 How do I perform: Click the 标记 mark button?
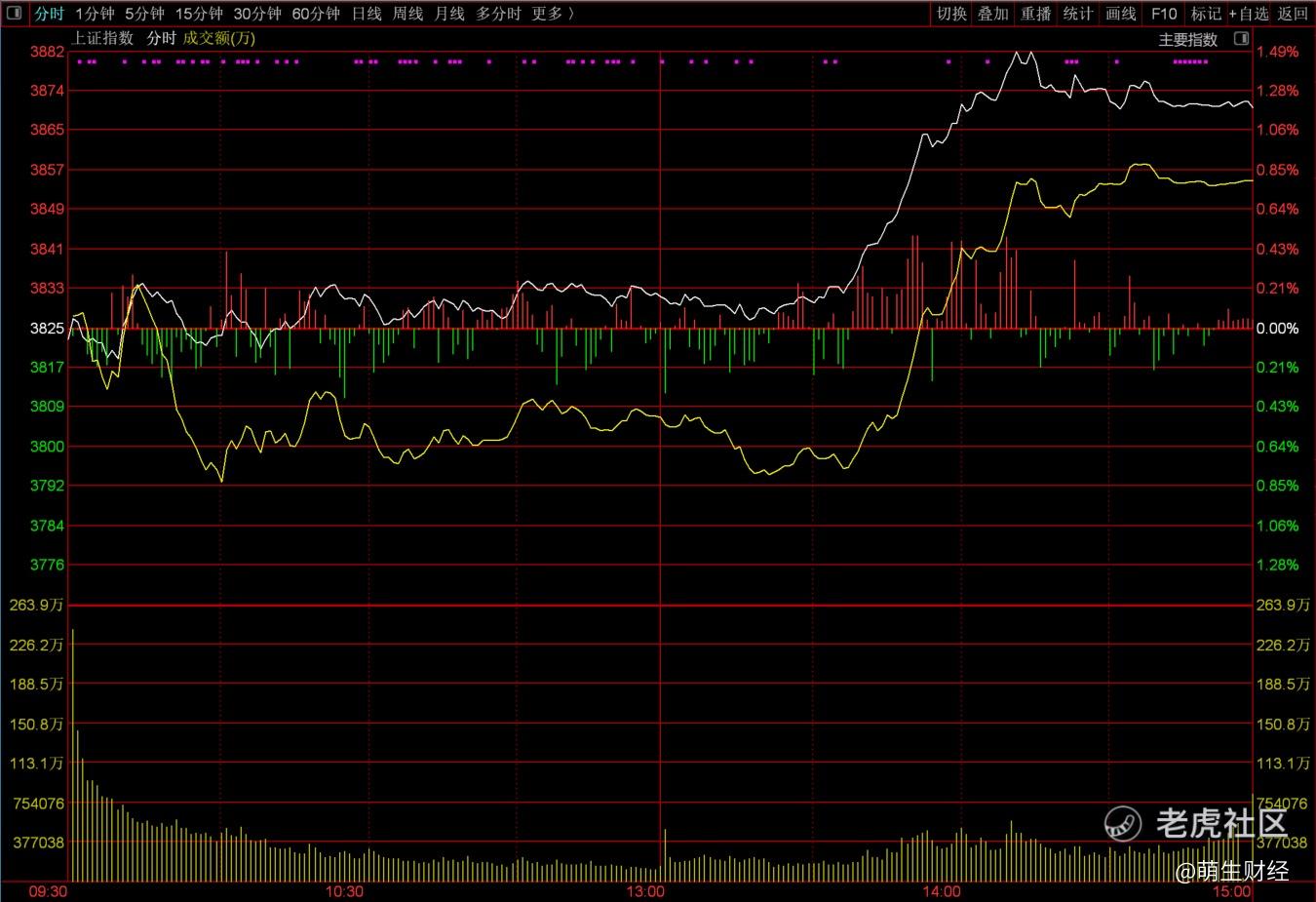[x=1206, y=14]
